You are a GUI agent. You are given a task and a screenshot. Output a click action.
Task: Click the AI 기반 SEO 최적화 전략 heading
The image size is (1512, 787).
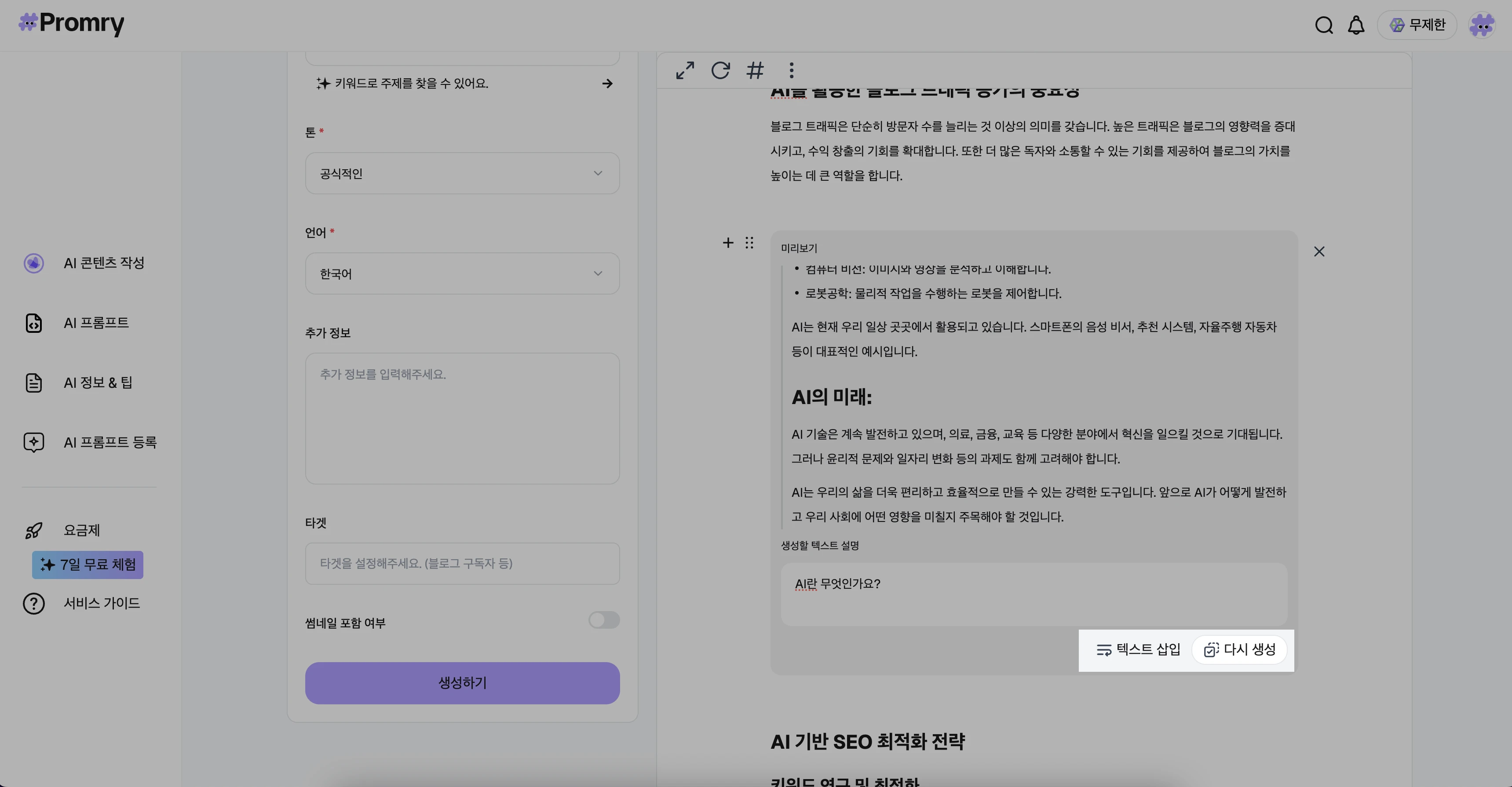click(868, 742)
